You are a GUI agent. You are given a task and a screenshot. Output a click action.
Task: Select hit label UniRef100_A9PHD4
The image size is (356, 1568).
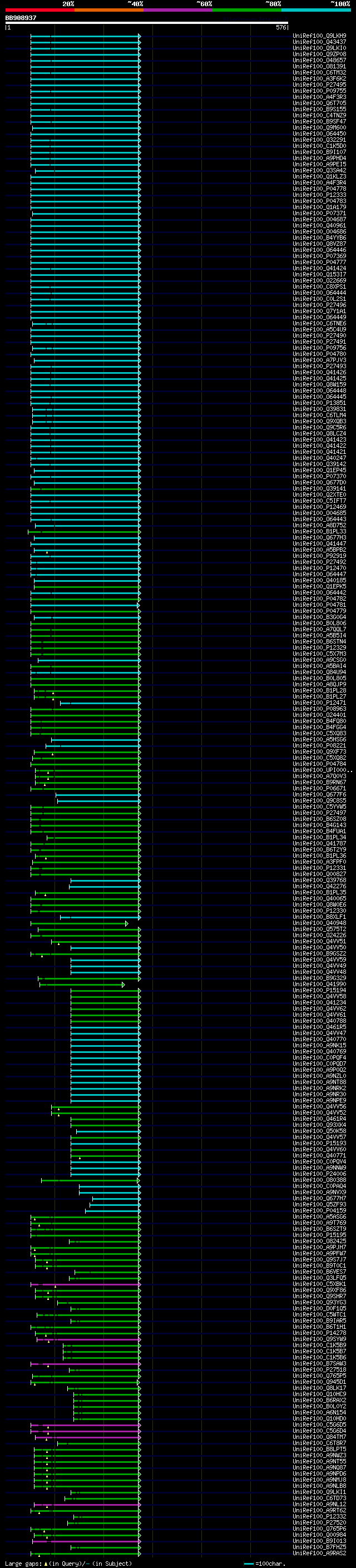click(319, 159)
